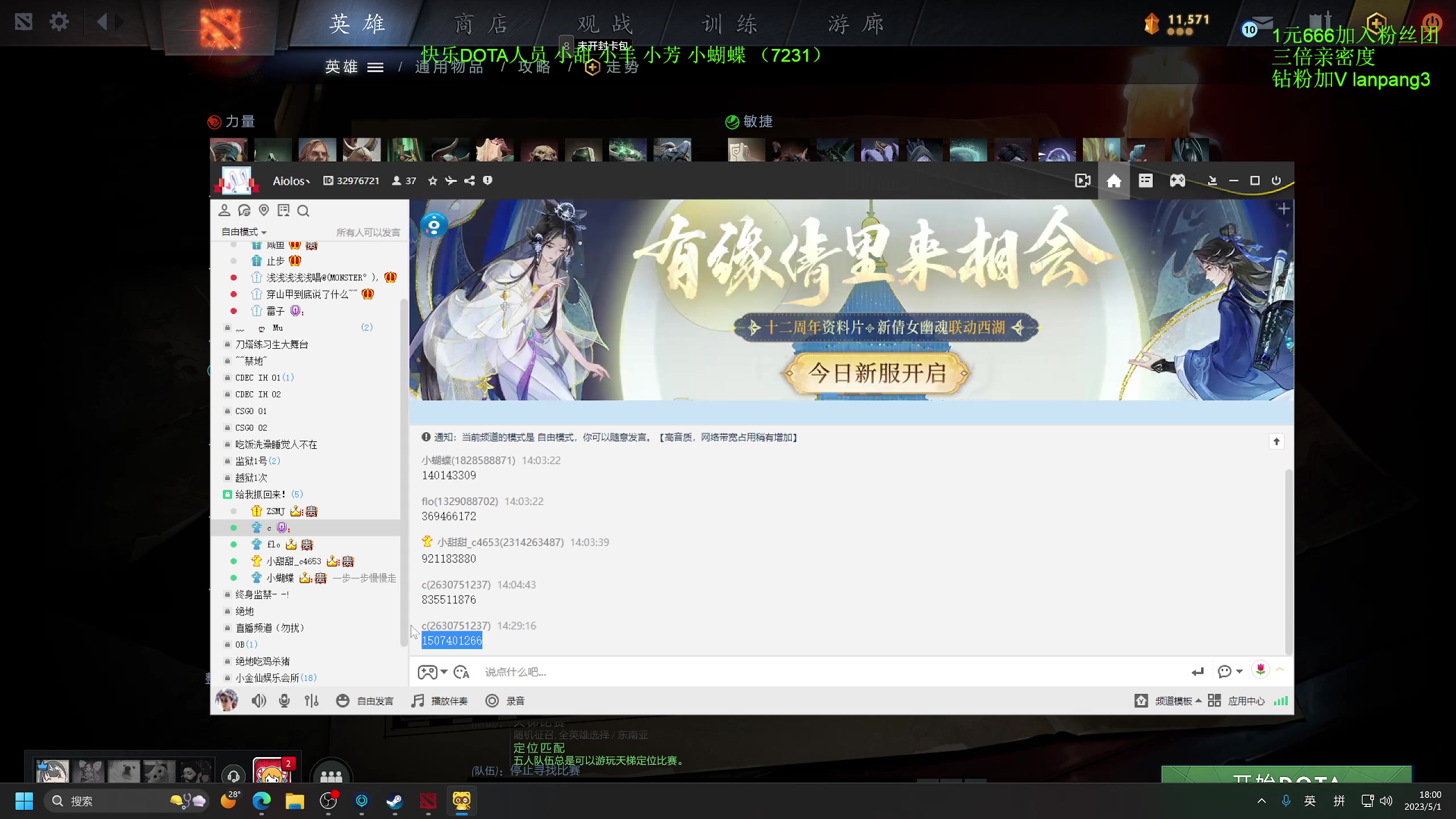The width and height of the screenshot is (1456, 819).
Task: Click the location pin icon in sidebar
Action: [264, 210]
